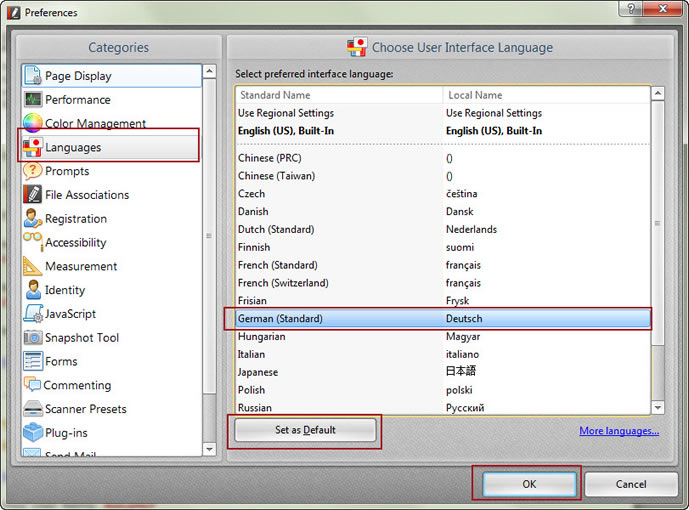Click the Performance monitor icon
Viewport: 689px width, 510px height.
pos(33,100)
